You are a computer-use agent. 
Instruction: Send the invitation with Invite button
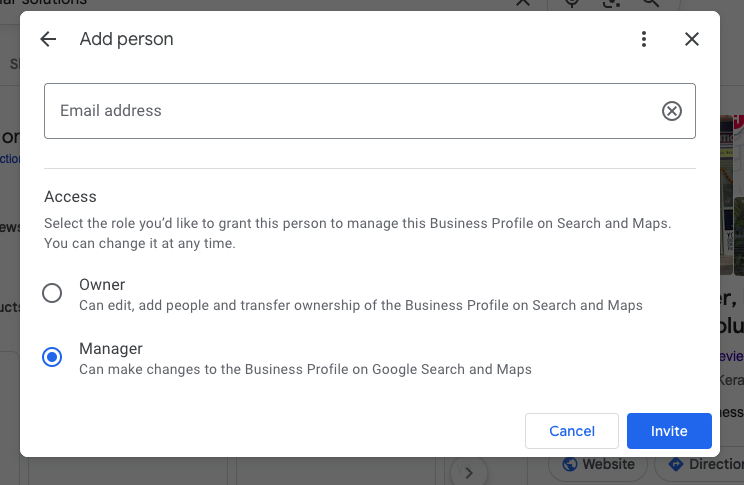pos(669,431)
